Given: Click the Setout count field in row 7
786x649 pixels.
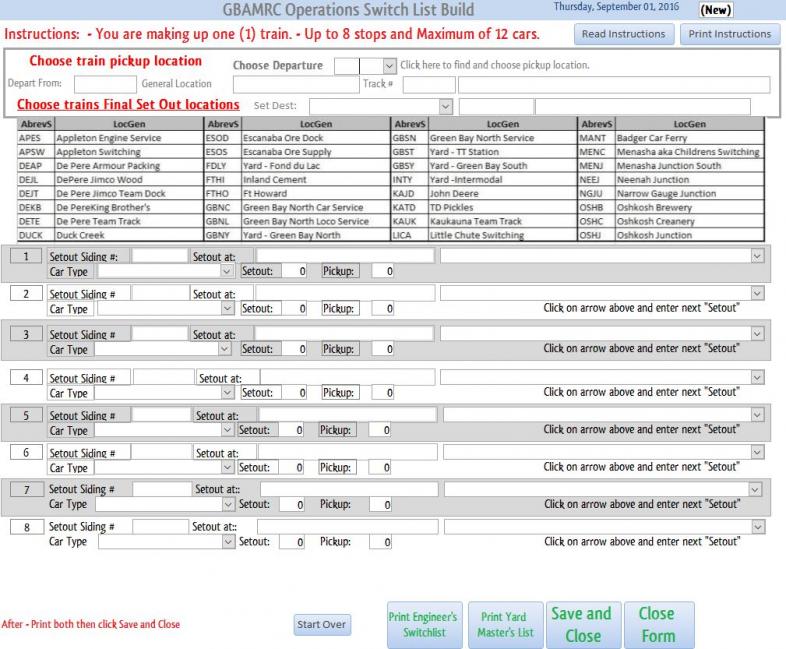Looking at the screenshot, I should 292,504.
